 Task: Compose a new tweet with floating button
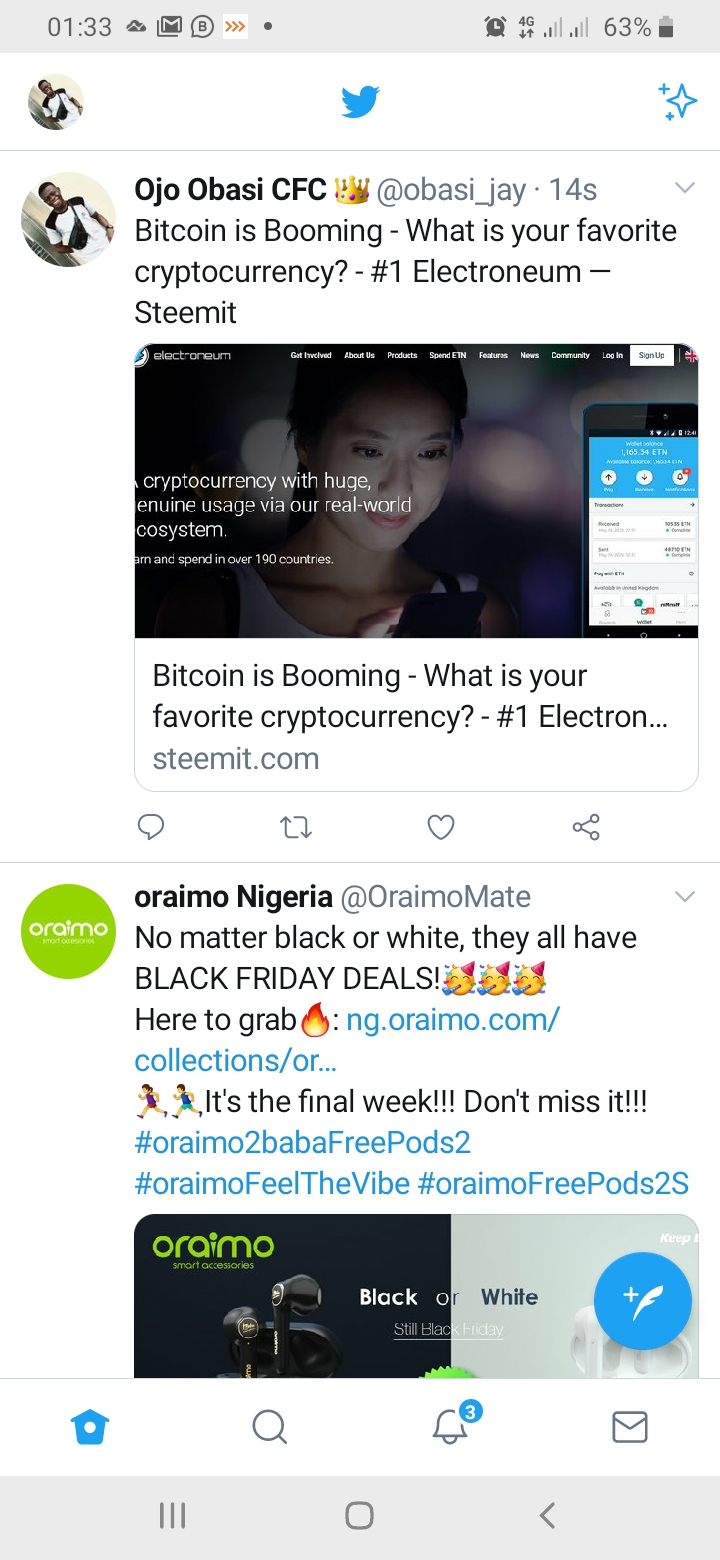(x=642, y=1301)
